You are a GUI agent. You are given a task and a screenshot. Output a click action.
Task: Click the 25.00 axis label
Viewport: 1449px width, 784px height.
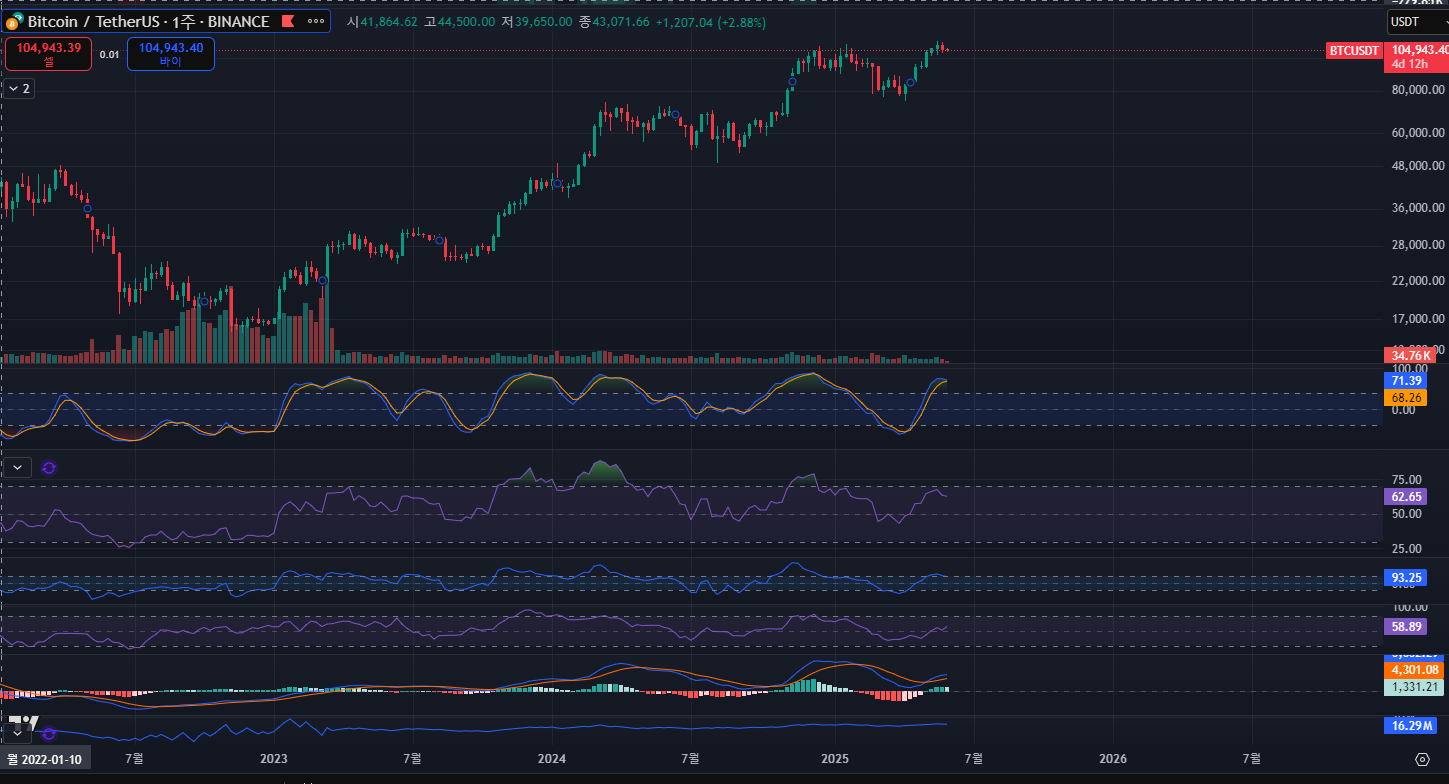1406,549
